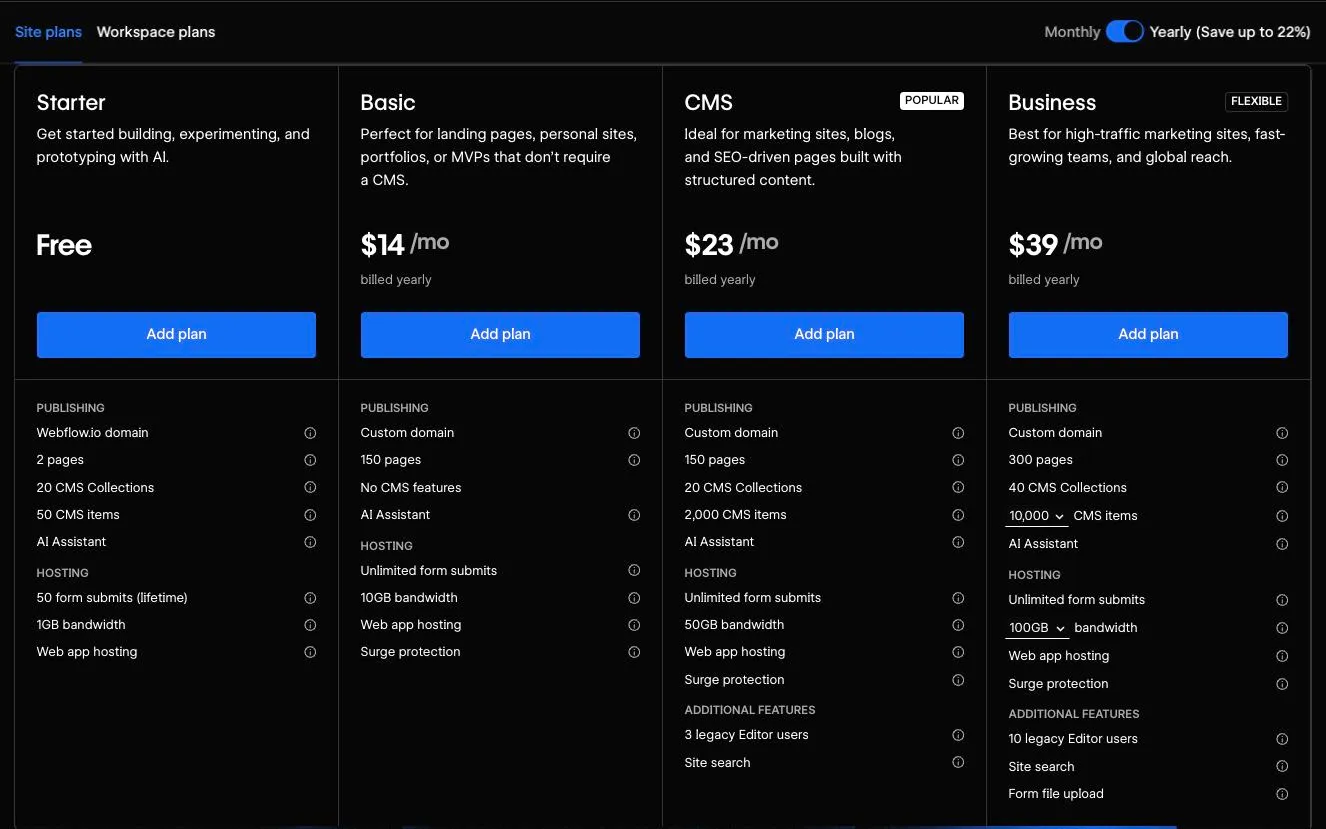Add the CMS plan at $23/mo
The image size is (1326, 829).
824,334
